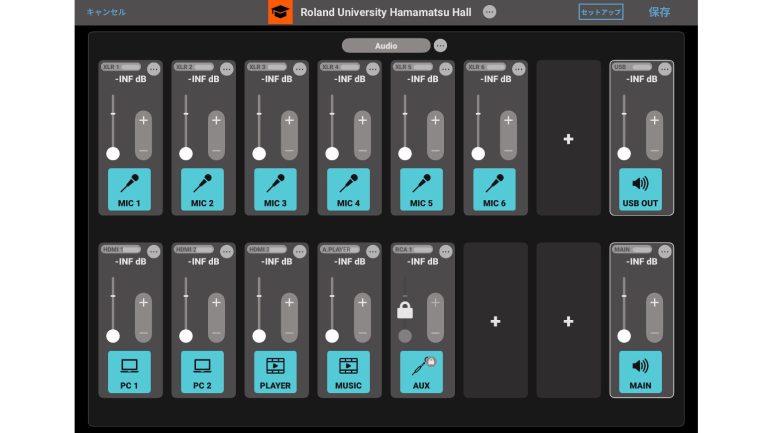770x433 pixels.
Task: Click the orange graduation cap logo
Action: coord(280,12)
